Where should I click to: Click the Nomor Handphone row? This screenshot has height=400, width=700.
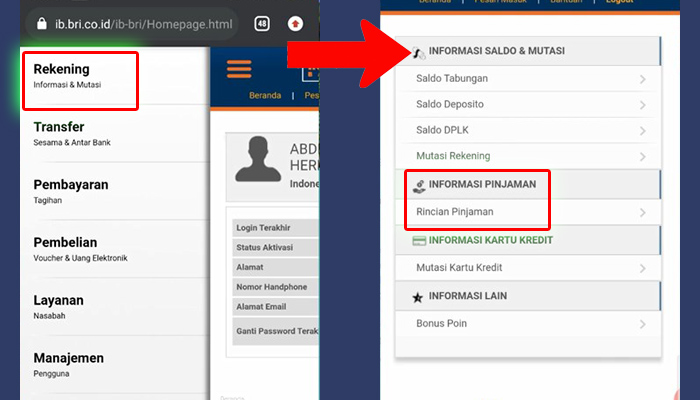(x=275, y=287)
